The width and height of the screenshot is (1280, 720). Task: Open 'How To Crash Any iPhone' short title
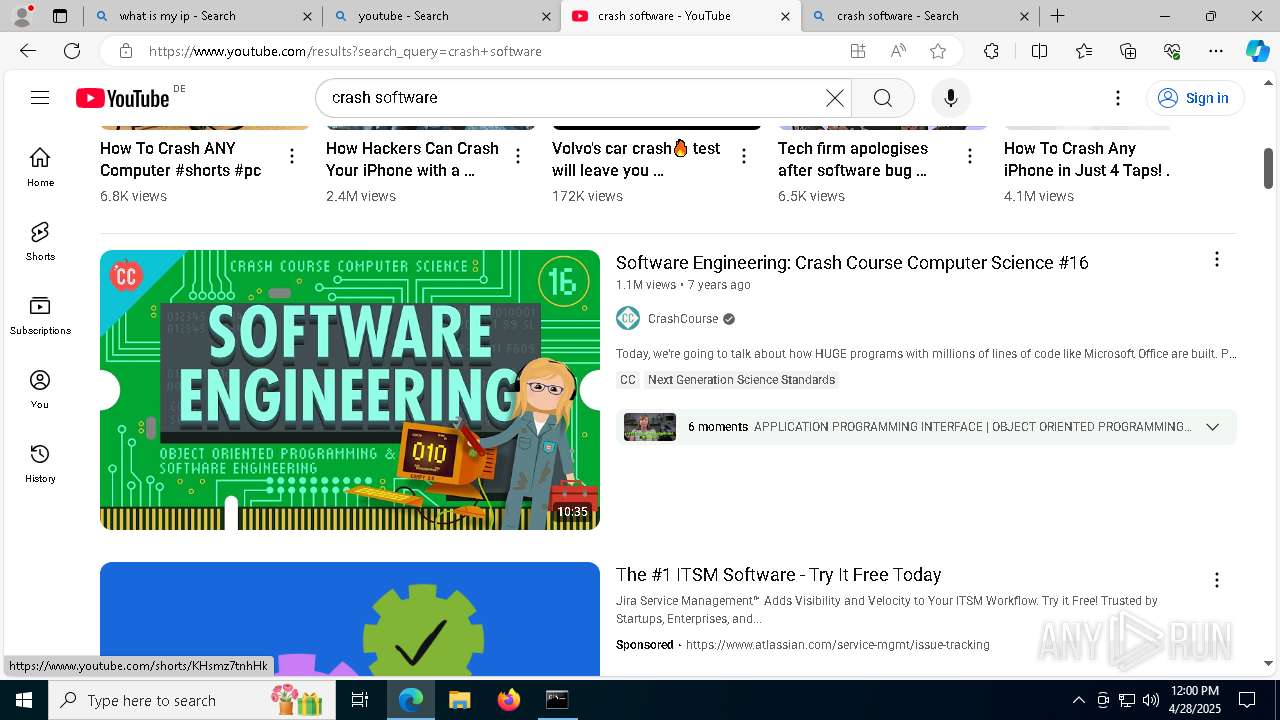1087,159
